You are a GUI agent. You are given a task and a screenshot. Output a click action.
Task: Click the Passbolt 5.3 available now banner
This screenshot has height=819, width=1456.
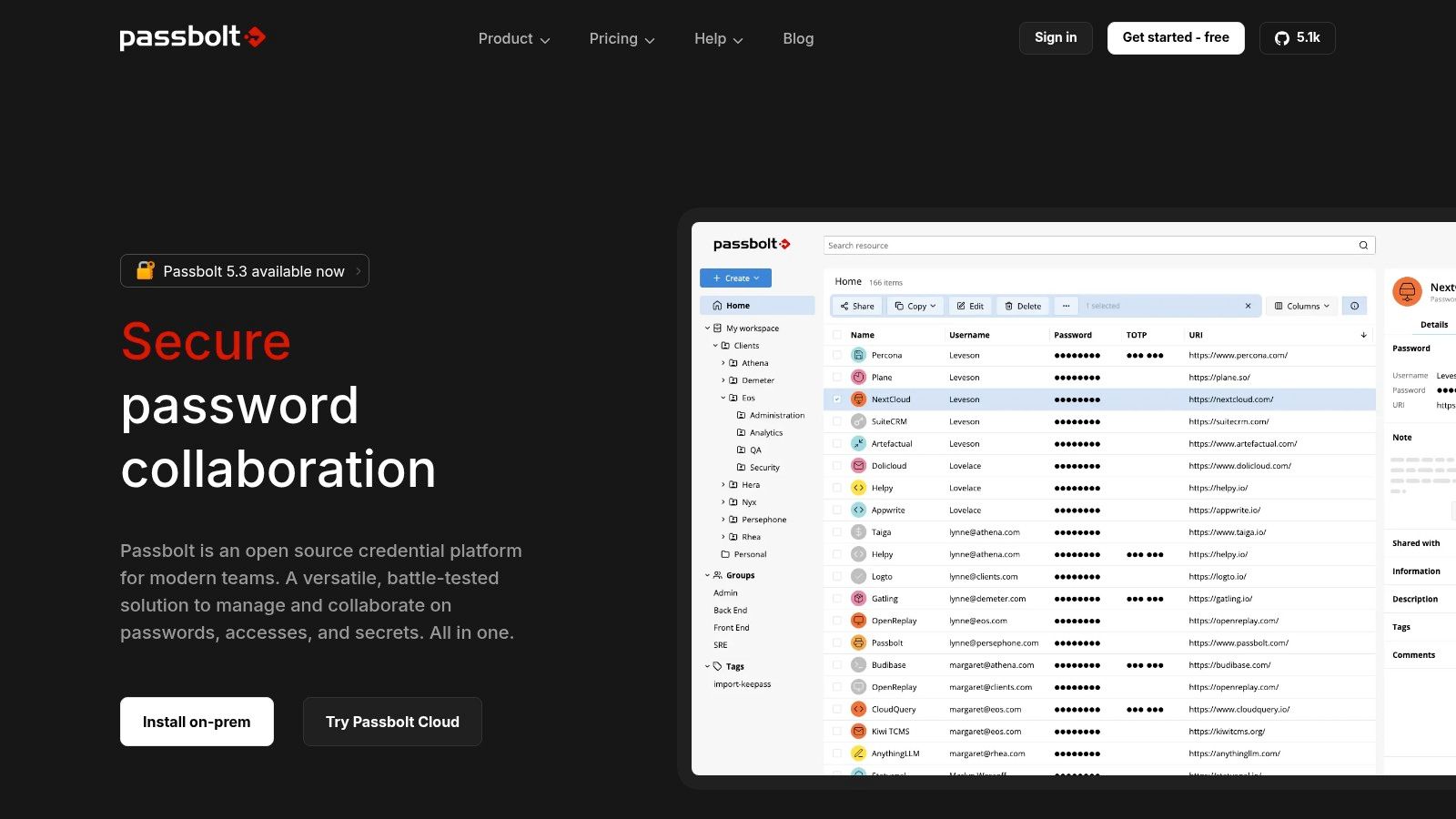245,271
